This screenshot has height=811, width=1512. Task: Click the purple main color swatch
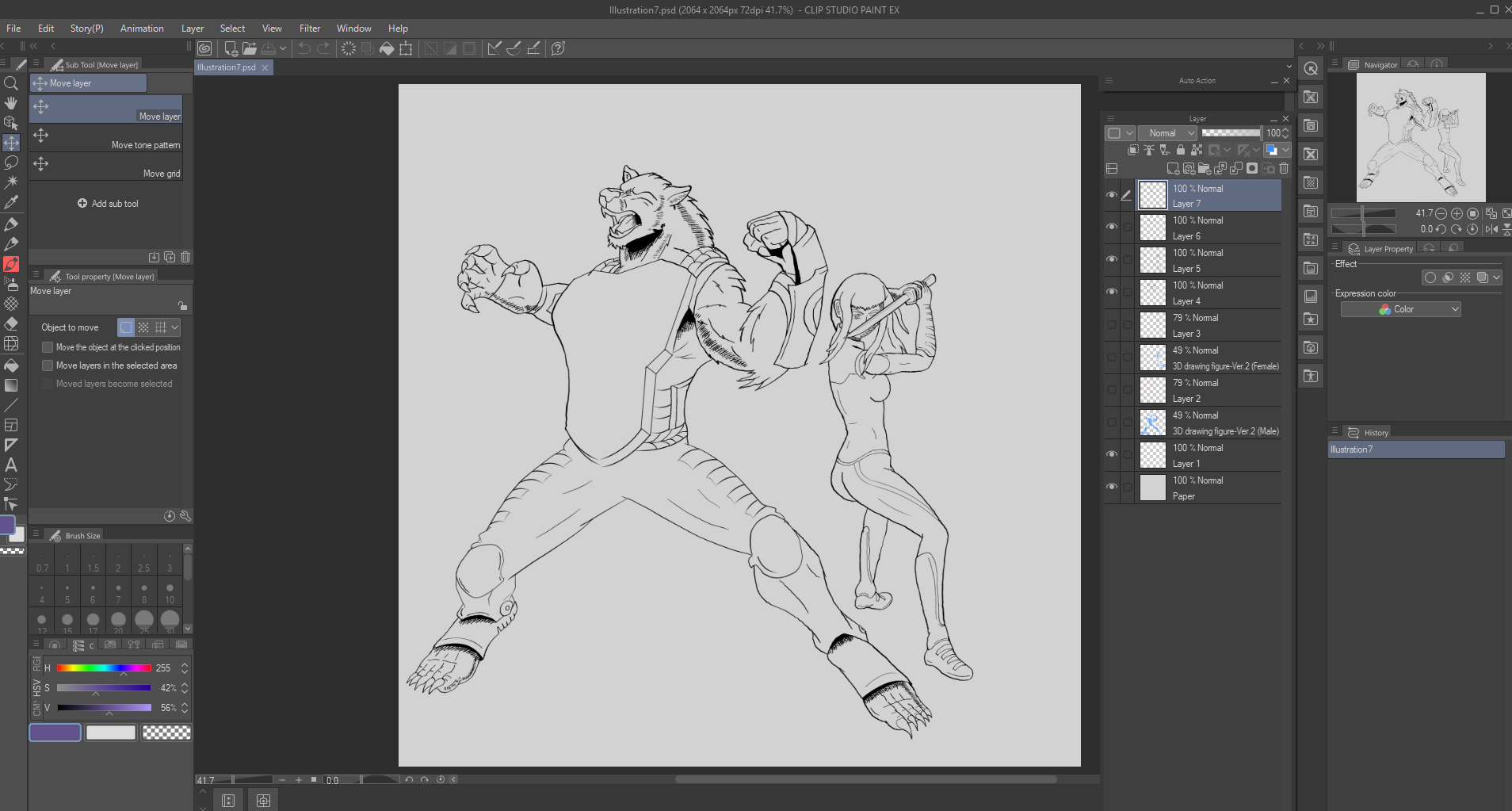pos(55,733)
